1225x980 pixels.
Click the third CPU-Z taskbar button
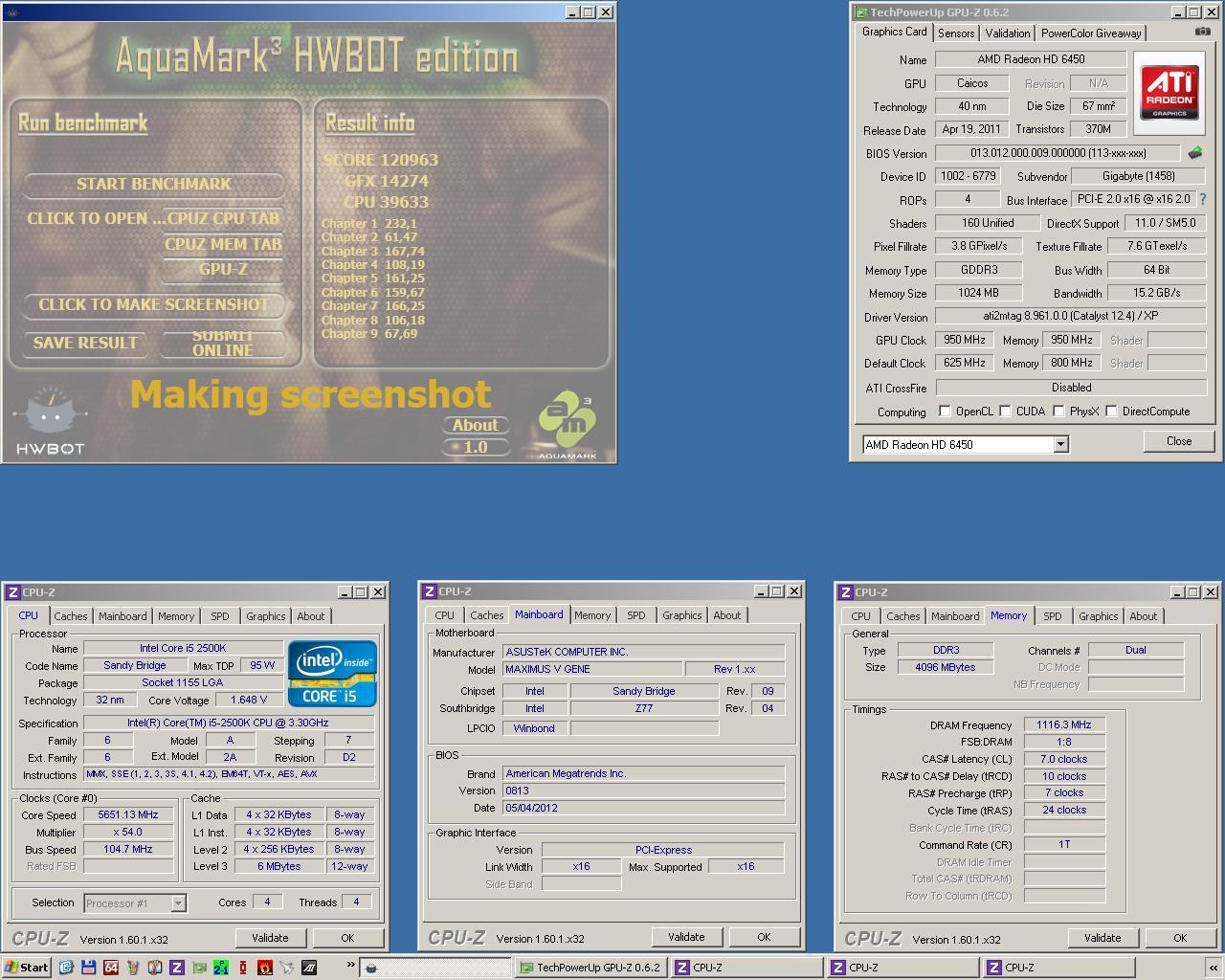click(1058, 968)
